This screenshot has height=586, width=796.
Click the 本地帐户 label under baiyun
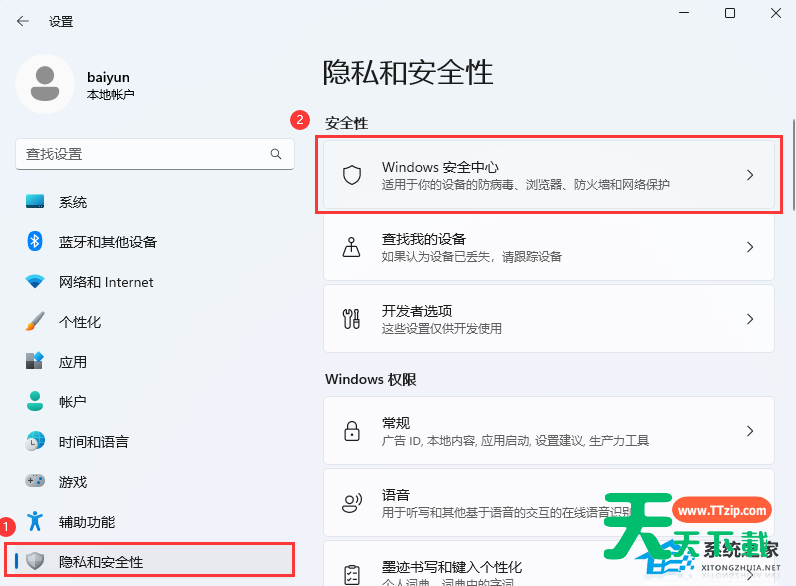coord(111,94)
